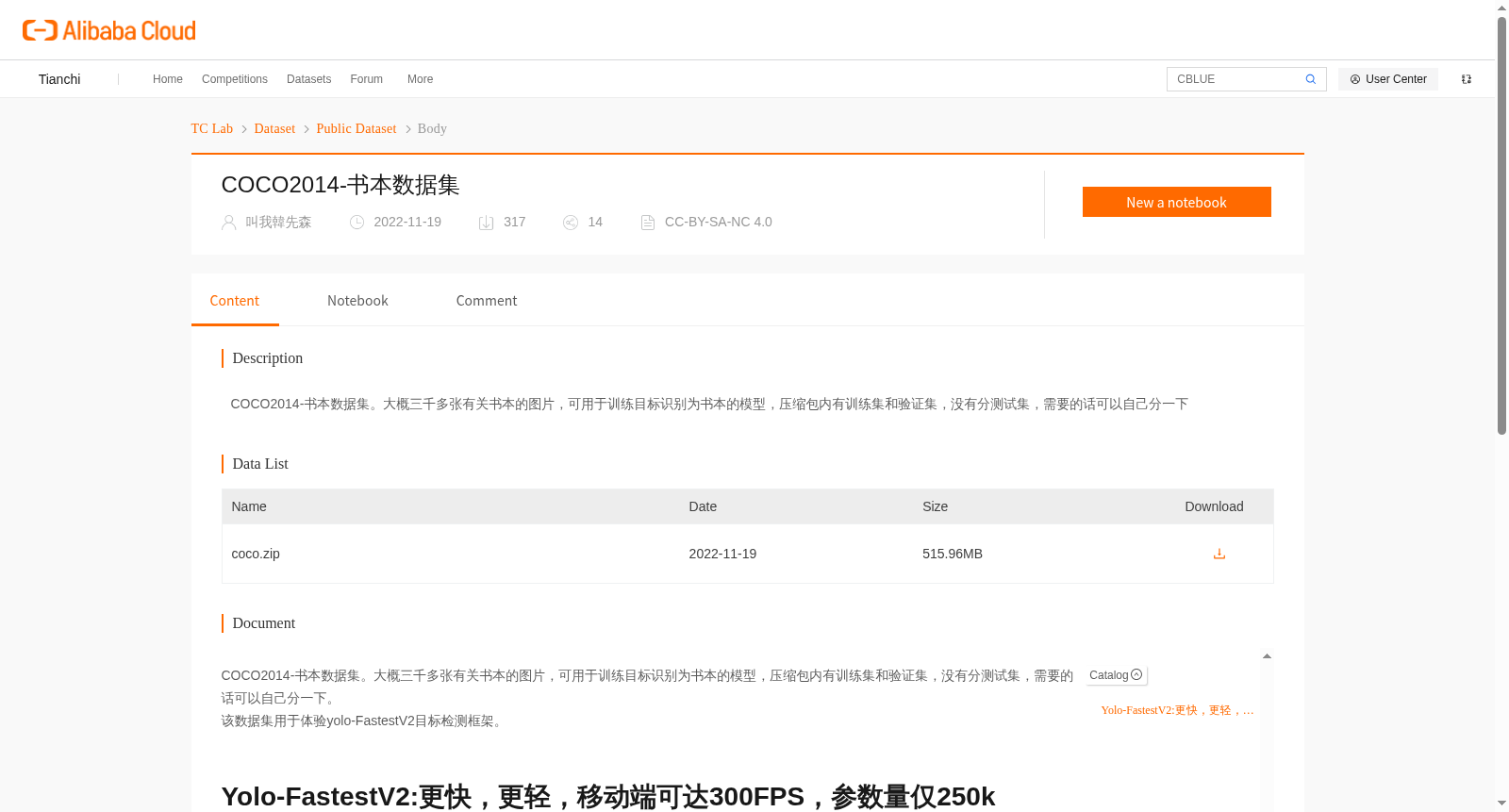The height and width of the screenshot is (812, 1509).
Task: Click the language switch icon beside User Center
Action: click(x=1467, y=79)
